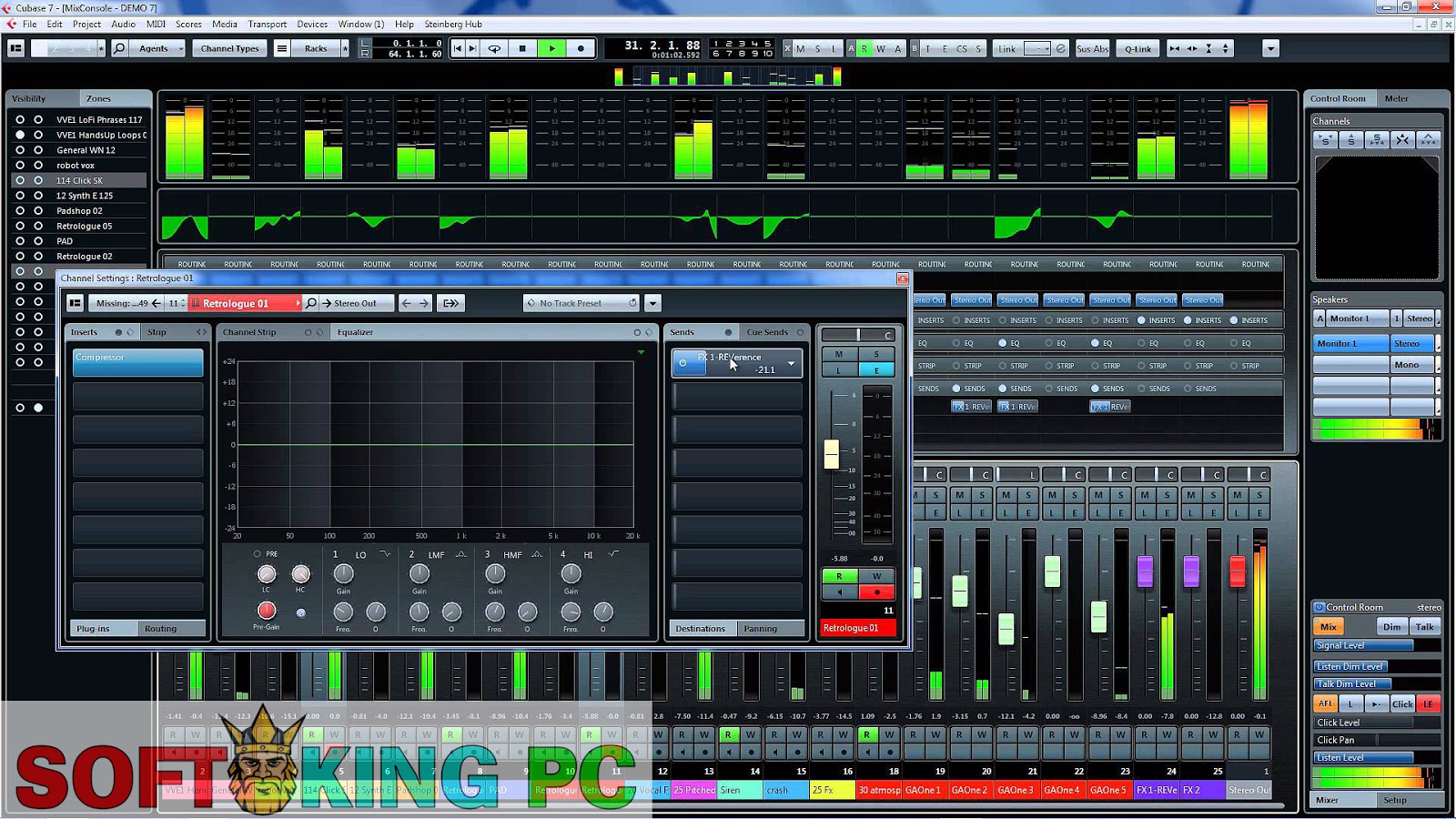
Task: Click the layout icon in the Channel Settings window
Action: (75, 303)
